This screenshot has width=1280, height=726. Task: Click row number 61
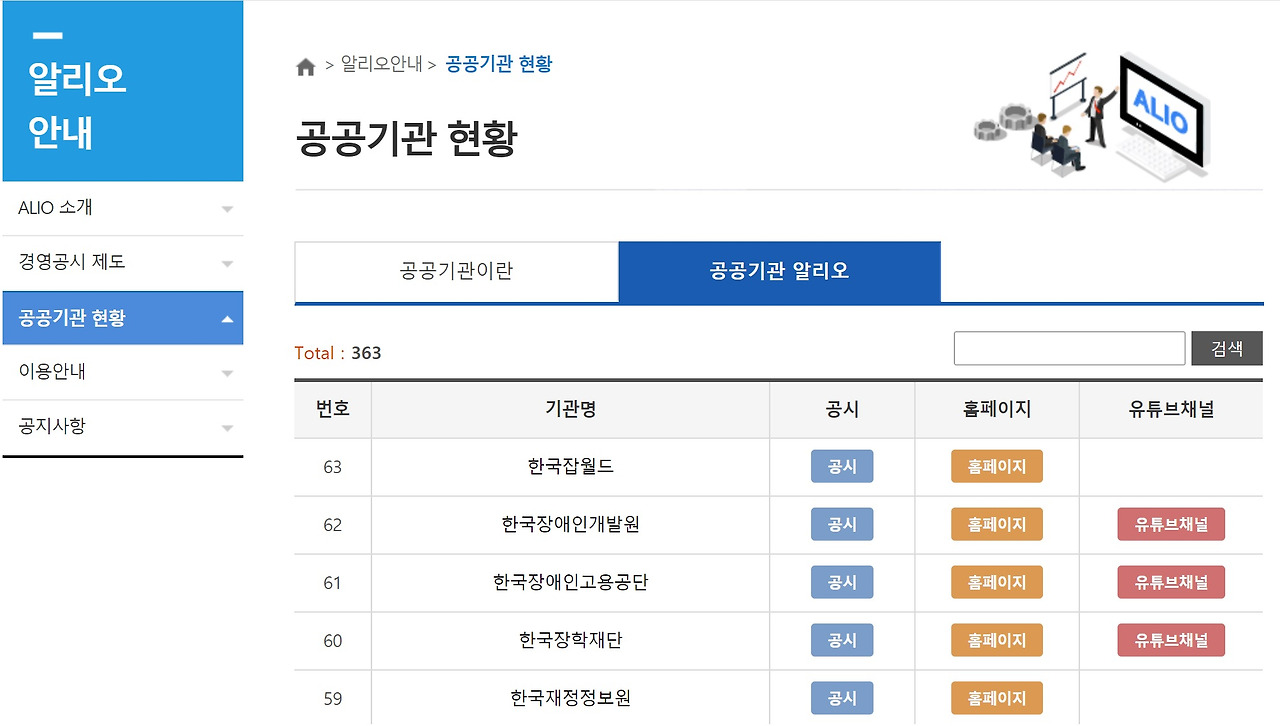pos(333,583)
